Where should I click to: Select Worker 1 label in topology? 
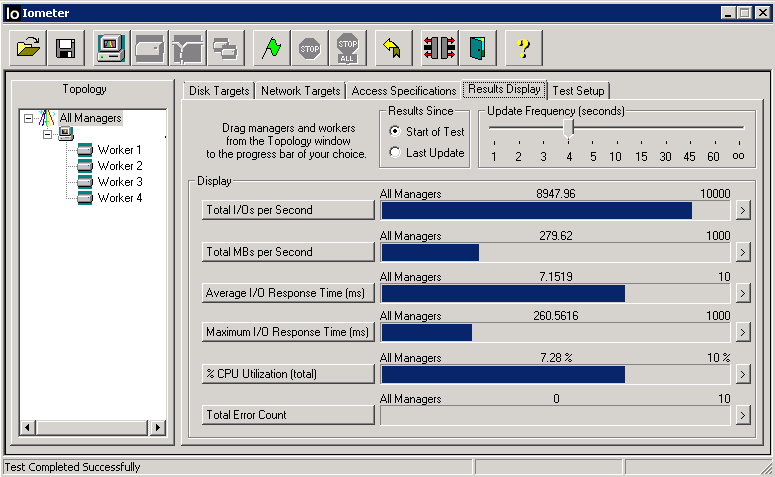tap(120, 149)
